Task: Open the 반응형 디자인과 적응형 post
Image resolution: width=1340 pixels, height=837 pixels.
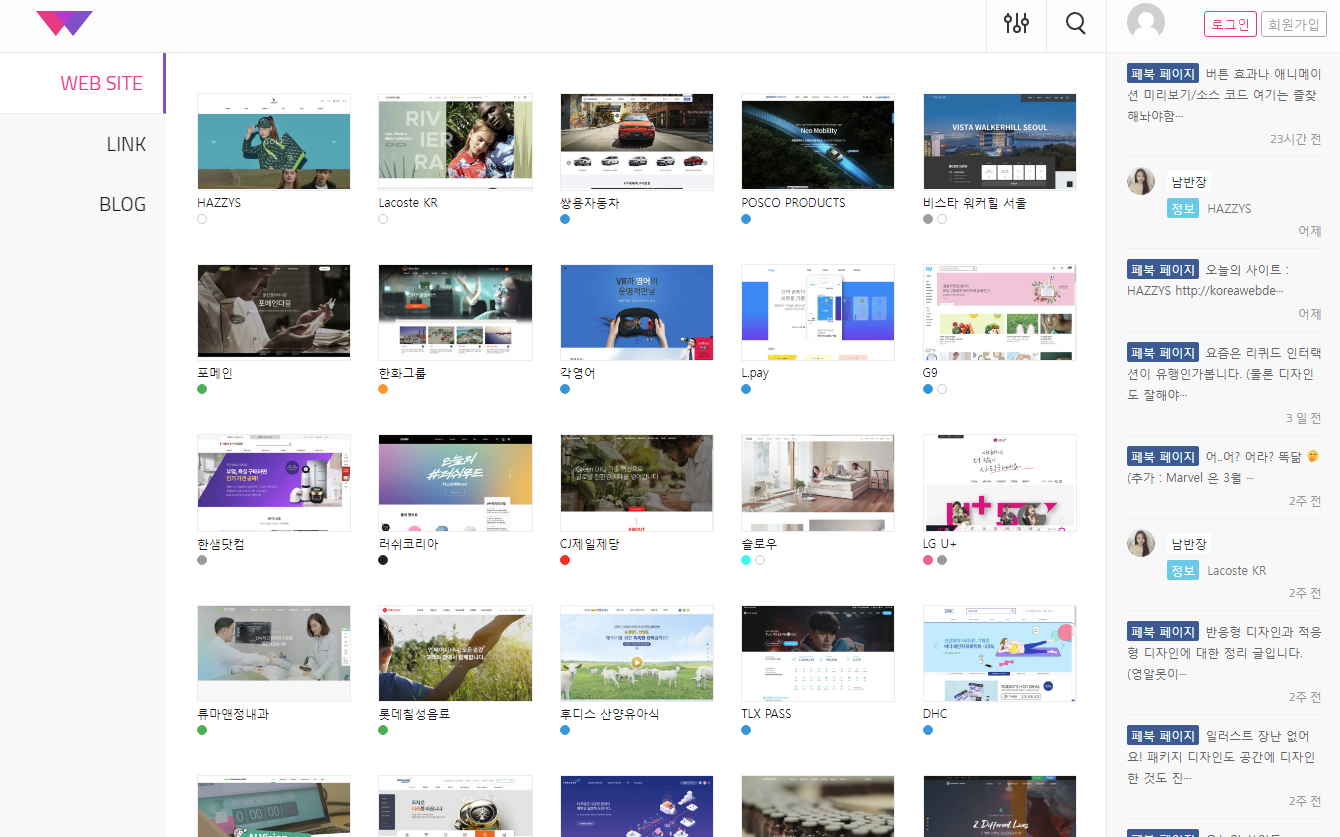Action: point(1224,652)
